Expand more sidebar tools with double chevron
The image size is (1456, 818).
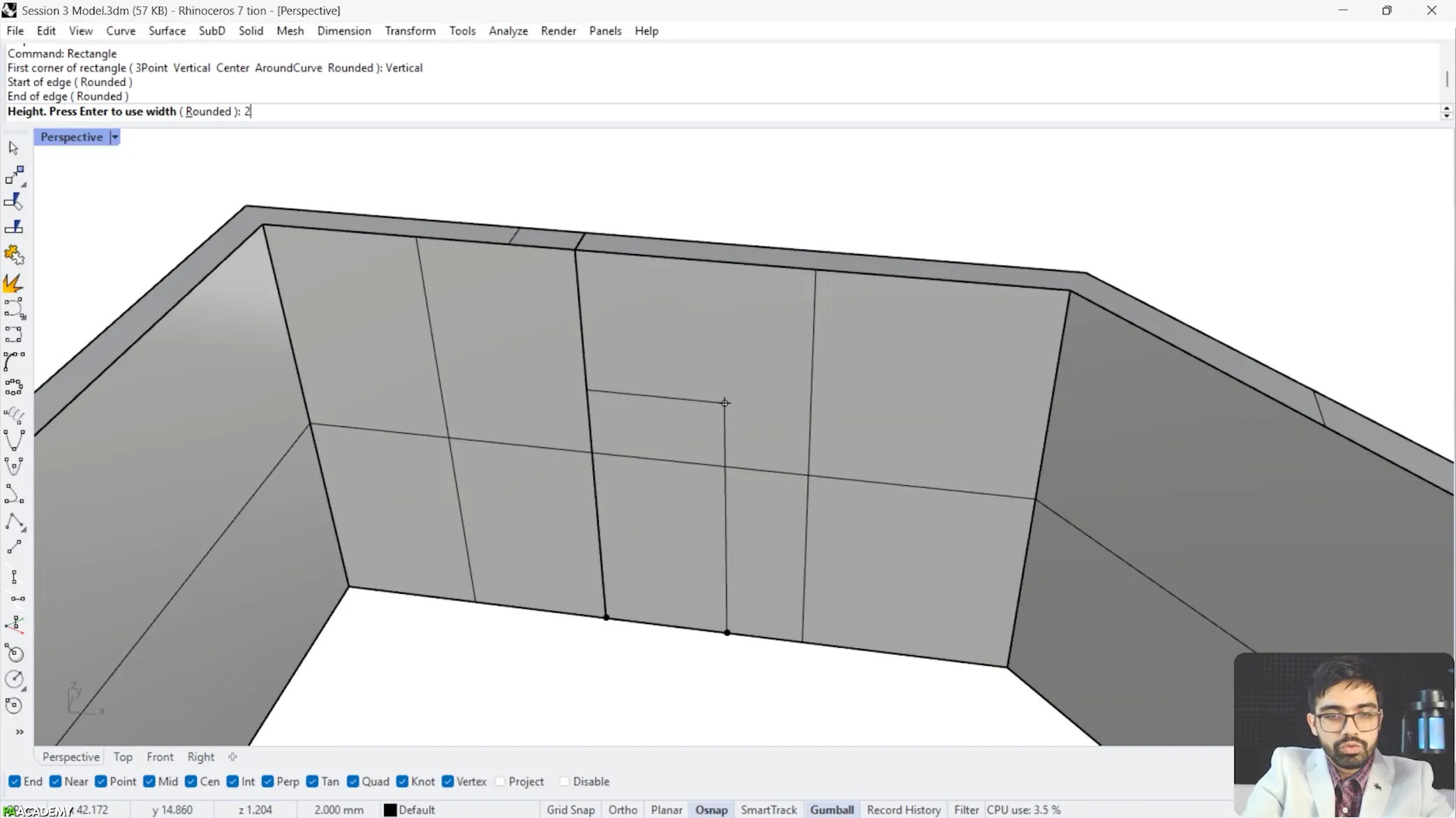click(20, 731)
